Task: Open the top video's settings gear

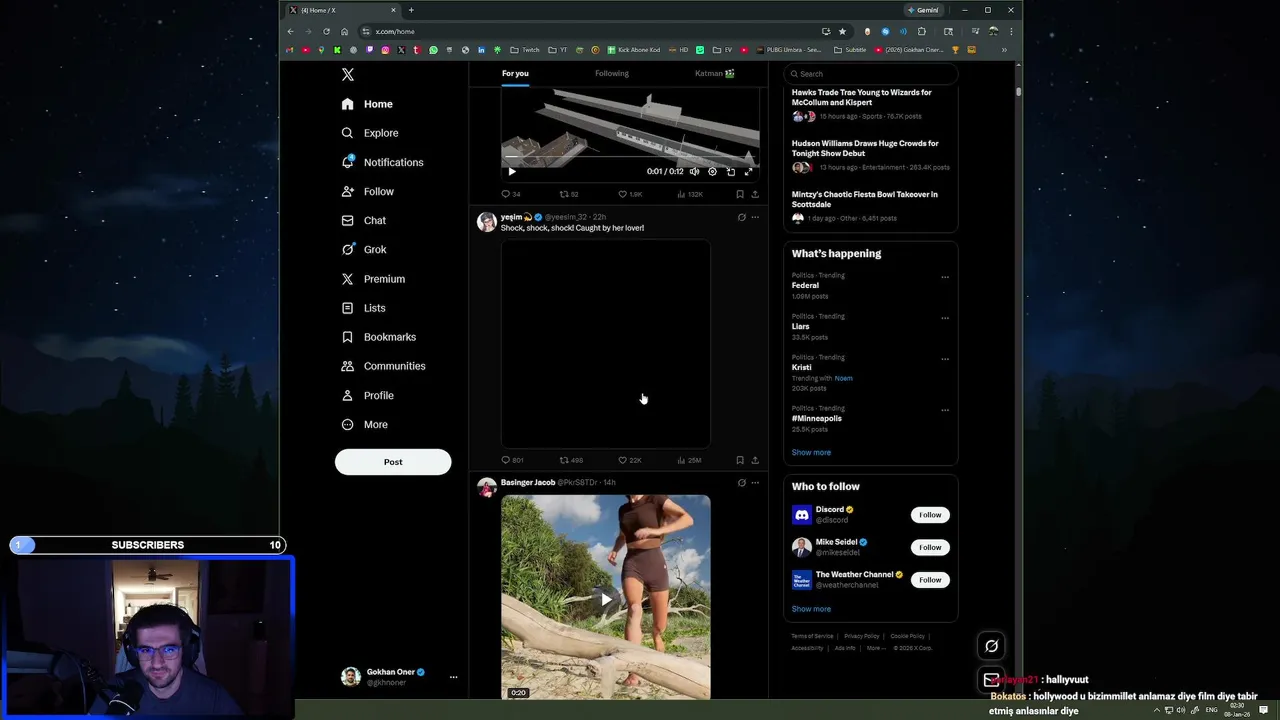Action: [712, 171]
